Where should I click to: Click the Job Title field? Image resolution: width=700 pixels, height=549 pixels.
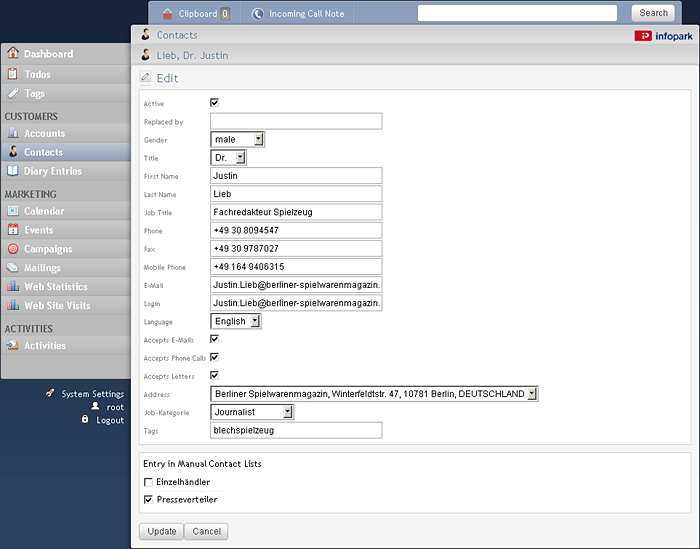click(296, 212)
